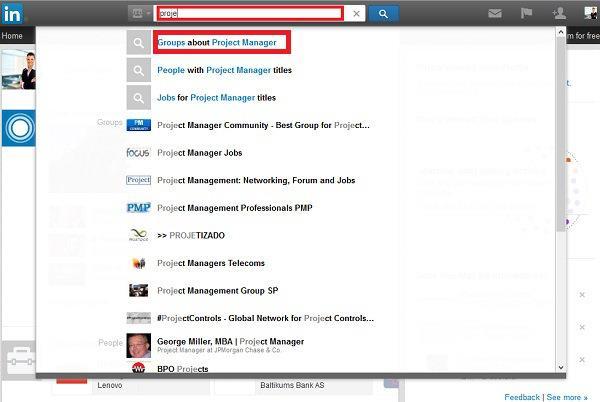Screen dimensions: 600x402
Task: Open 'Project Management: Networking, Forum and Jobs'
Action: coord(256,181)
